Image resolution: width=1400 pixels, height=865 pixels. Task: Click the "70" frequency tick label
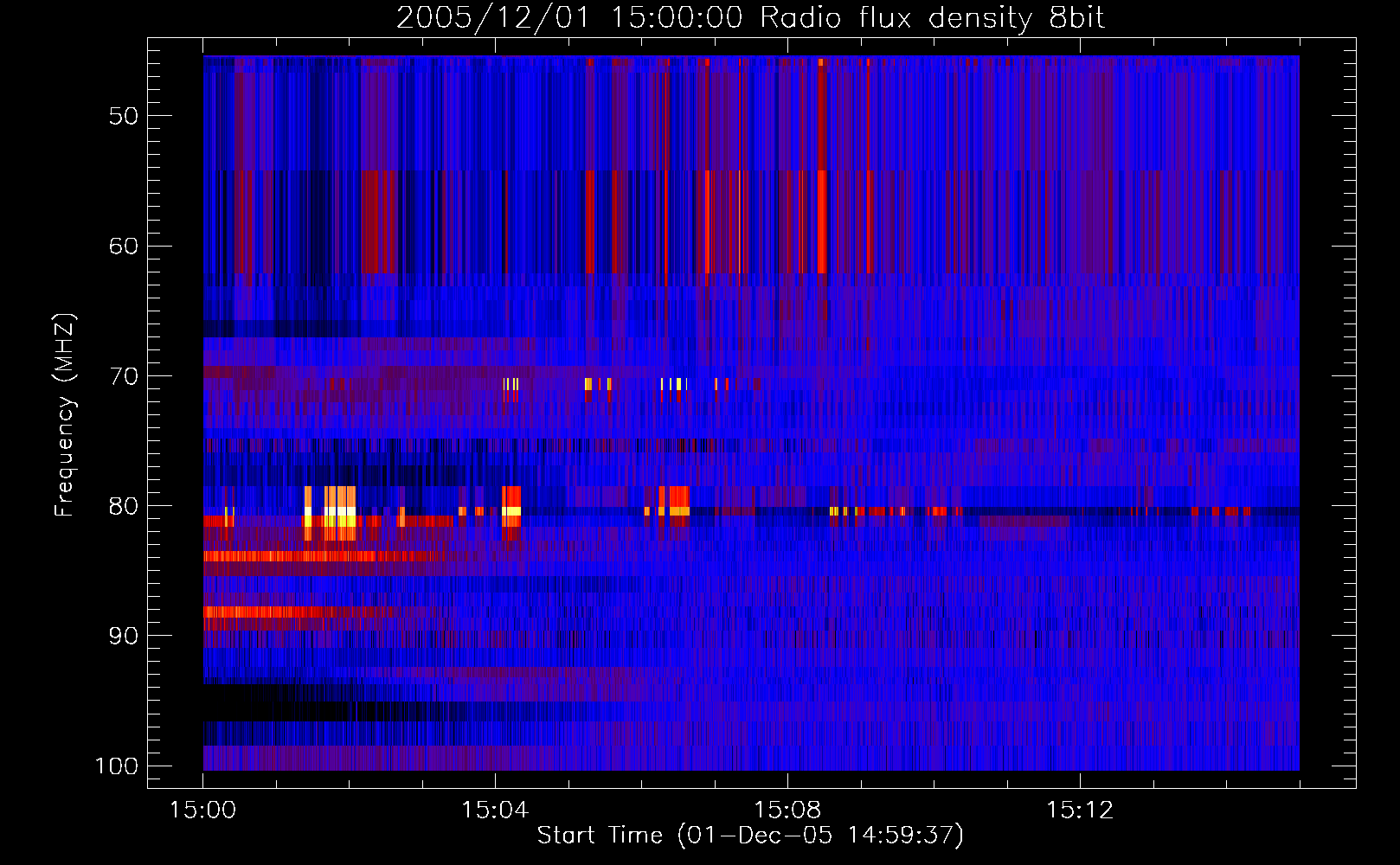(124, 376)
